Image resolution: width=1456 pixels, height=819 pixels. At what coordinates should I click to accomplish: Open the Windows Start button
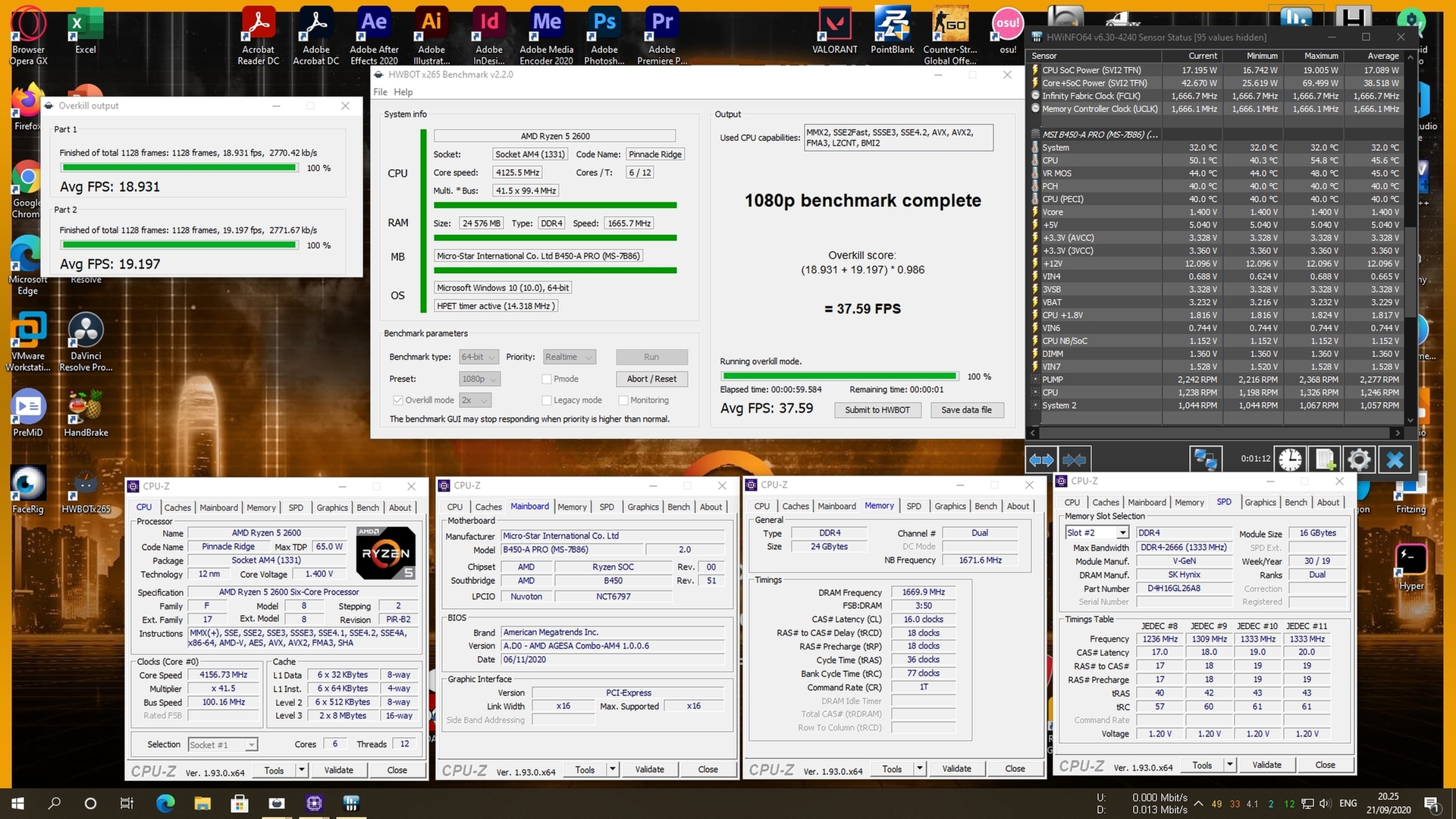pos(18,803)
